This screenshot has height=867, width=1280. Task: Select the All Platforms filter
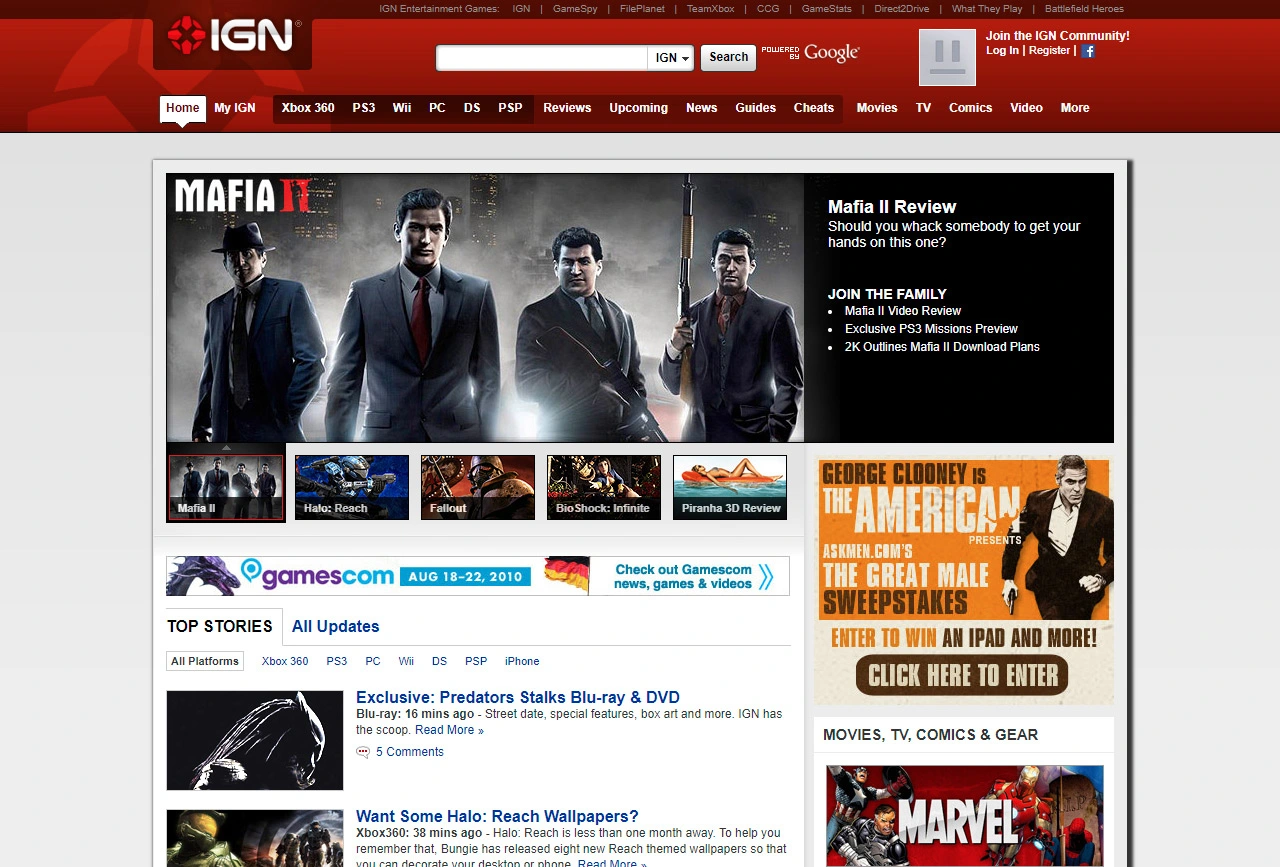pos(205,661)
